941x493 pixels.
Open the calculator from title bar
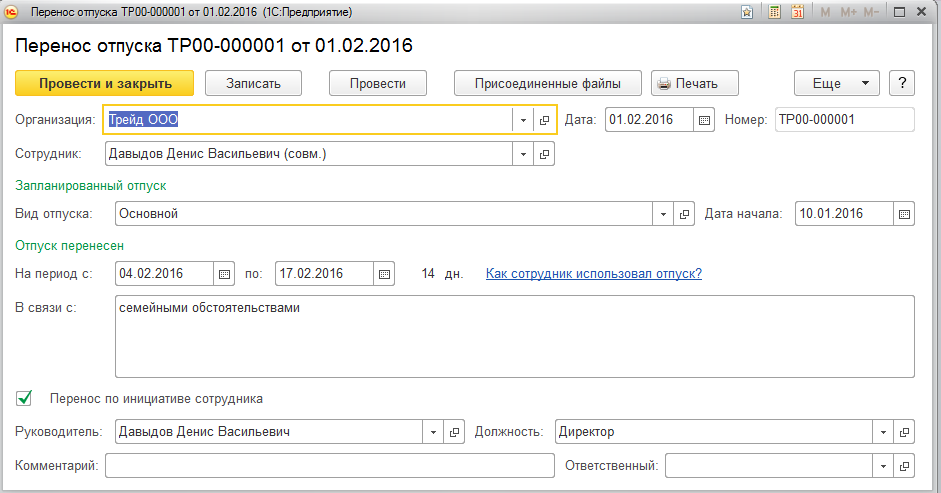coord(775,12)
